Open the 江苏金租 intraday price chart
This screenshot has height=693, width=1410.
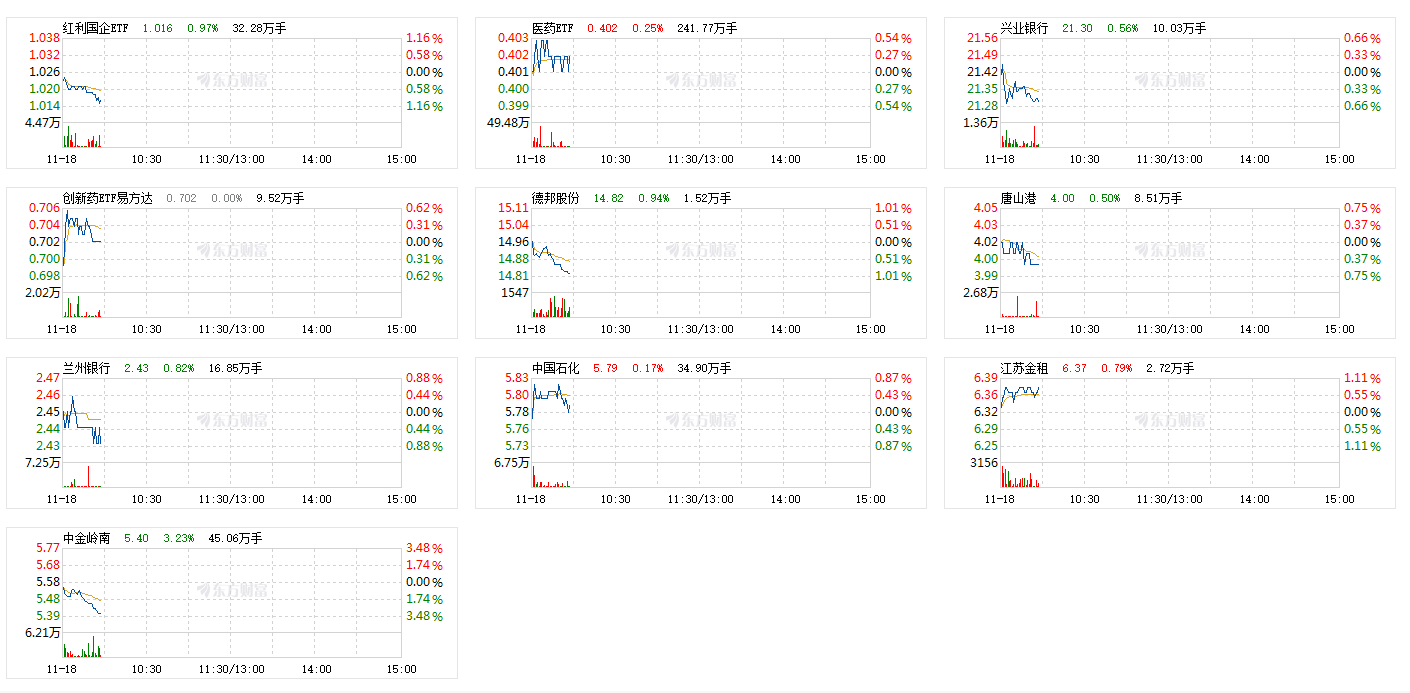click(x=1170, y=432)
